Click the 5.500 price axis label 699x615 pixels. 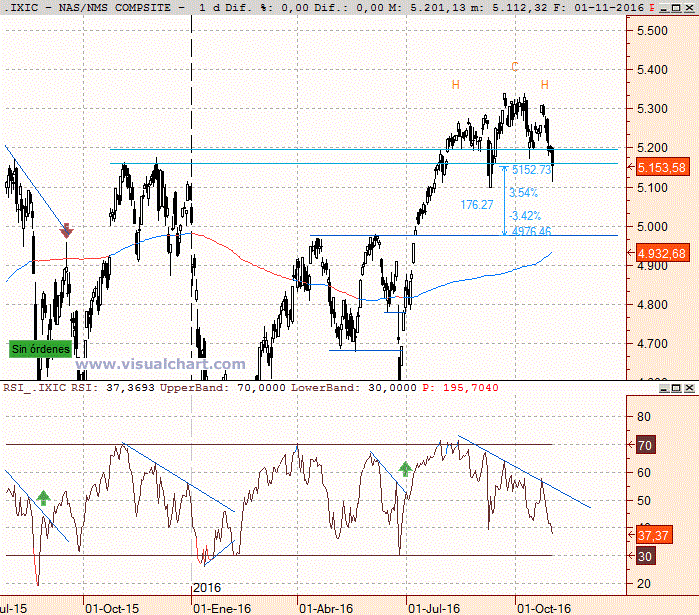(x=652, y=31)
